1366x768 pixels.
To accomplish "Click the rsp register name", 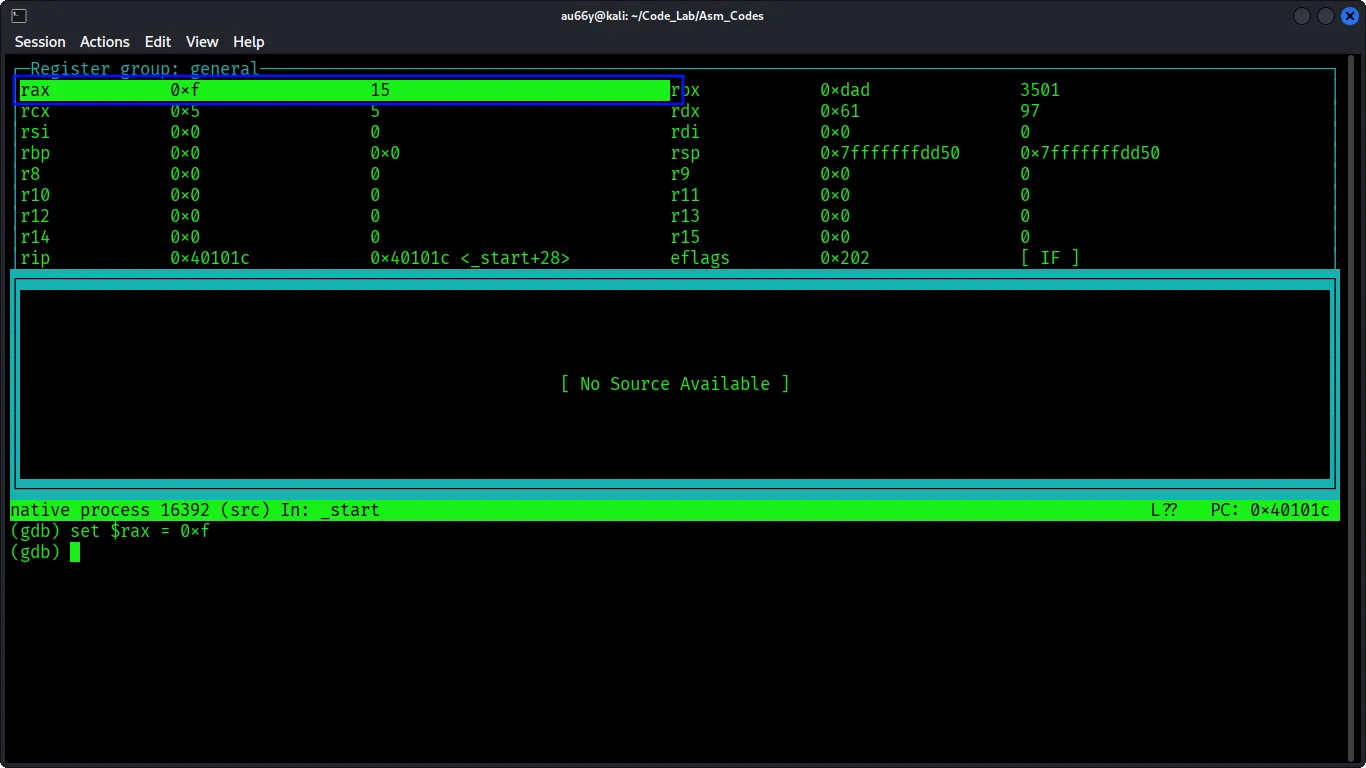I will coord(685,153).
